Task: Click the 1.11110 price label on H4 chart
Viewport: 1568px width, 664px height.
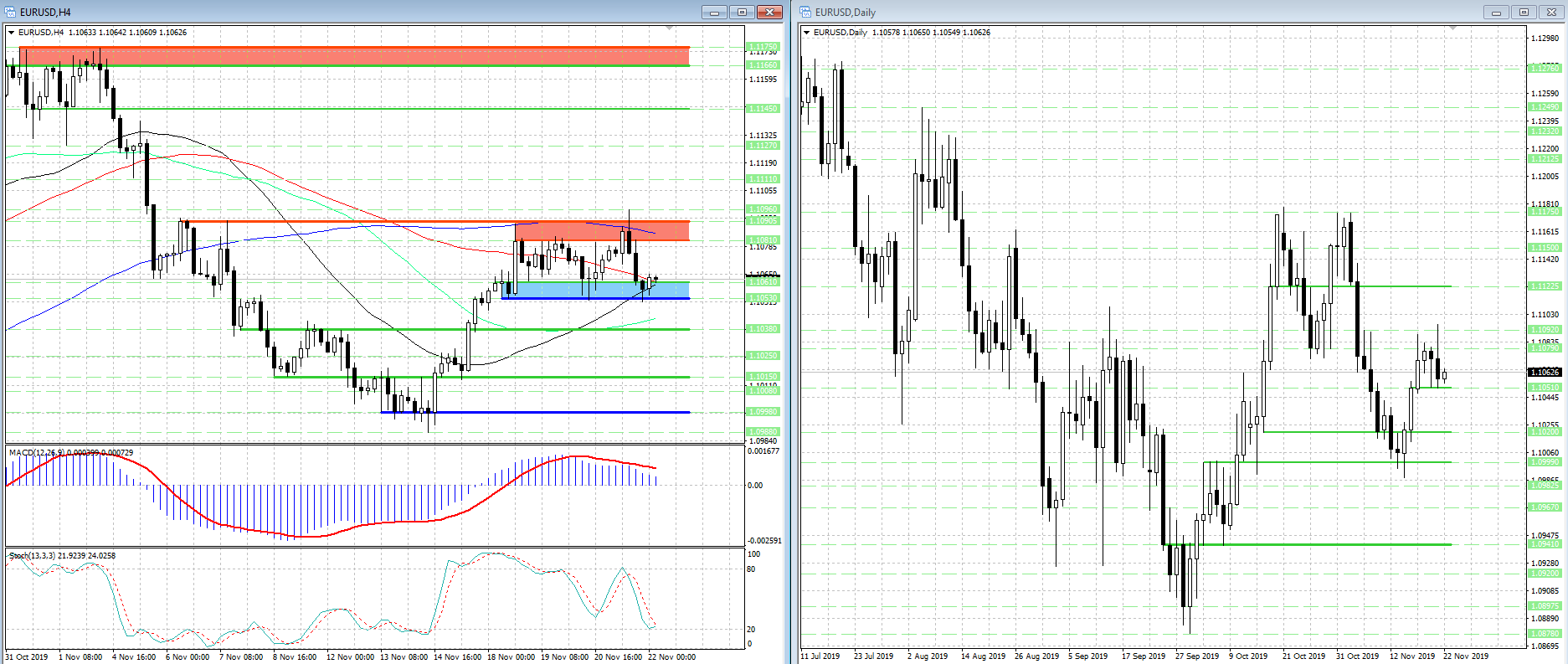Action: click(763, 178)
